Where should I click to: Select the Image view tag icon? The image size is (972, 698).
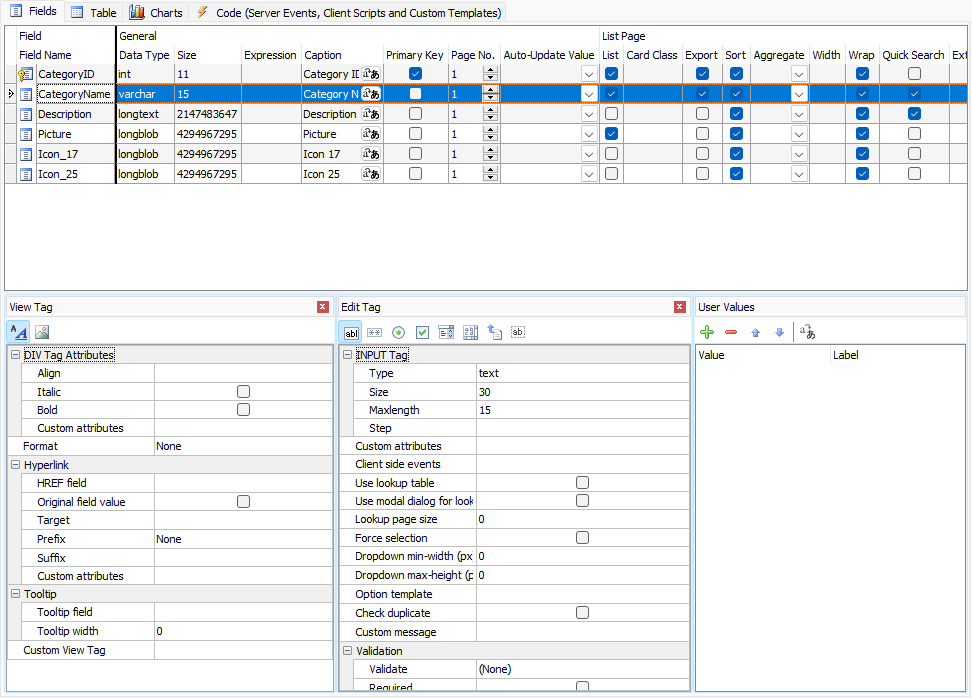[42, 332]
